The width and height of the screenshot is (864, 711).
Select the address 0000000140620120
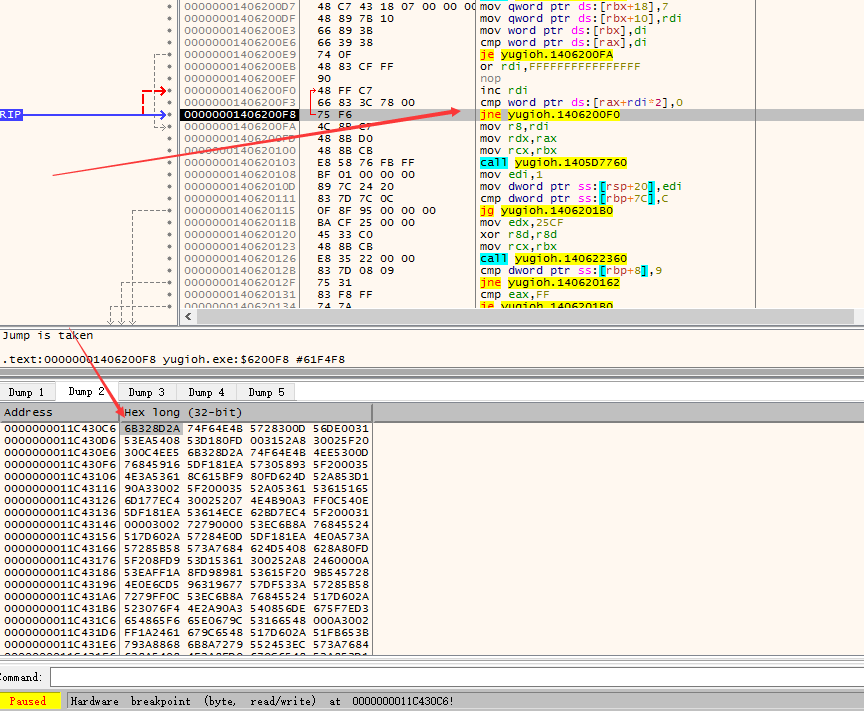pos(240,235)
